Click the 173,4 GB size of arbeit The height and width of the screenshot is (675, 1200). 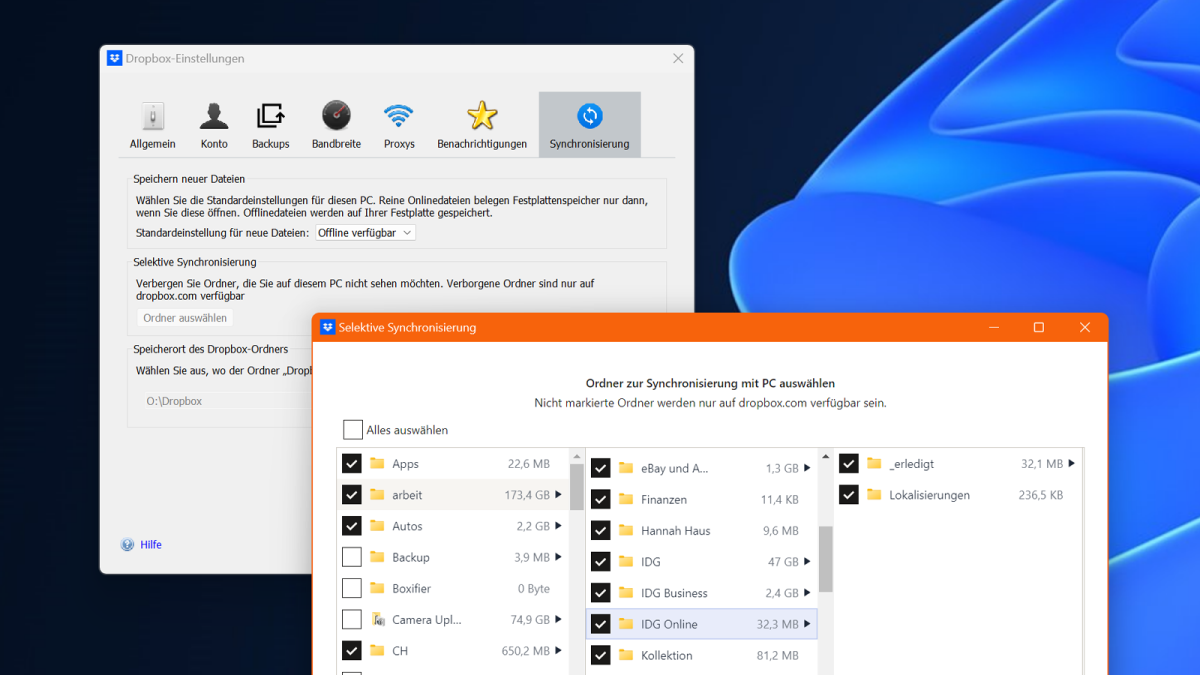coord(527,494)
